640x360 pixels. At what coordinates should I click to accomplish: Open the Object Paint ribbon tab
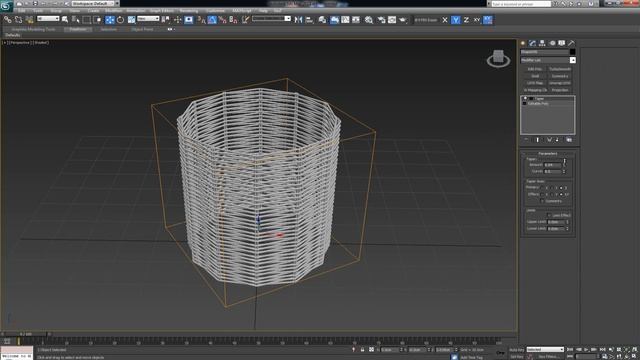click(142, 29)
